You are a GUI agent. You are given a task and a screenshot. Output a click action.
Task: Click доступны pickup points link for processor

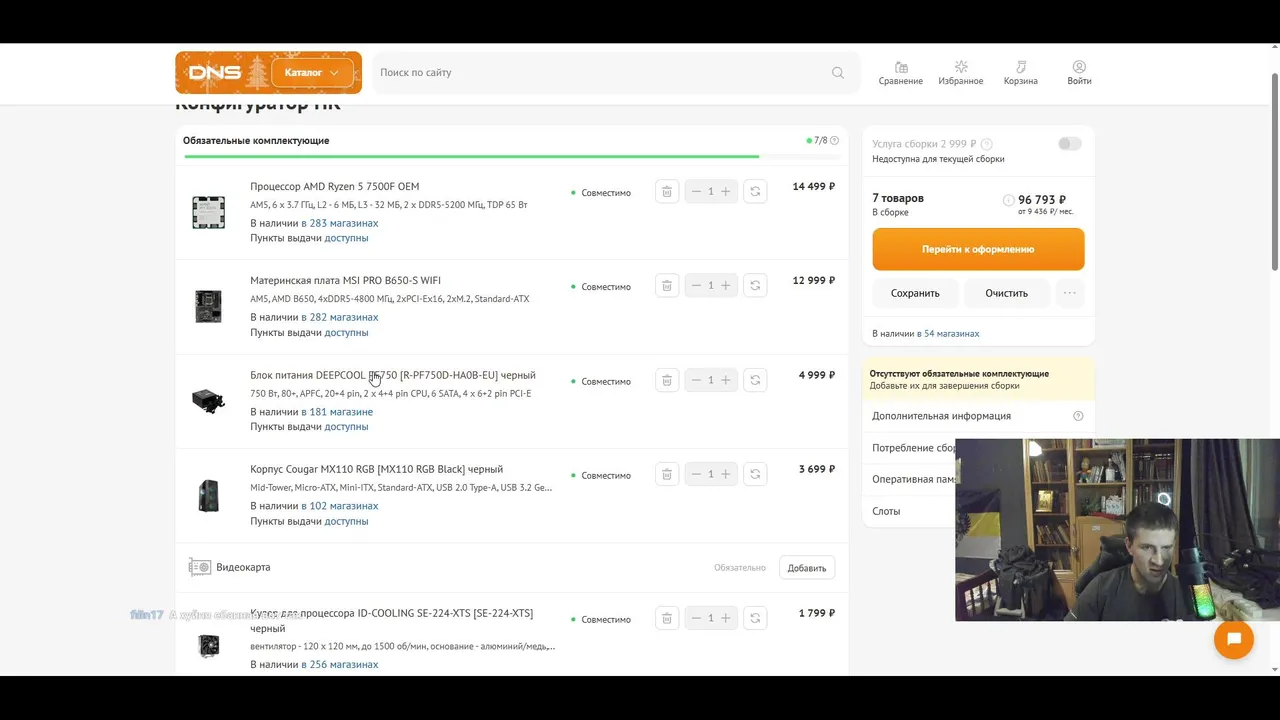tap(346, 238)
